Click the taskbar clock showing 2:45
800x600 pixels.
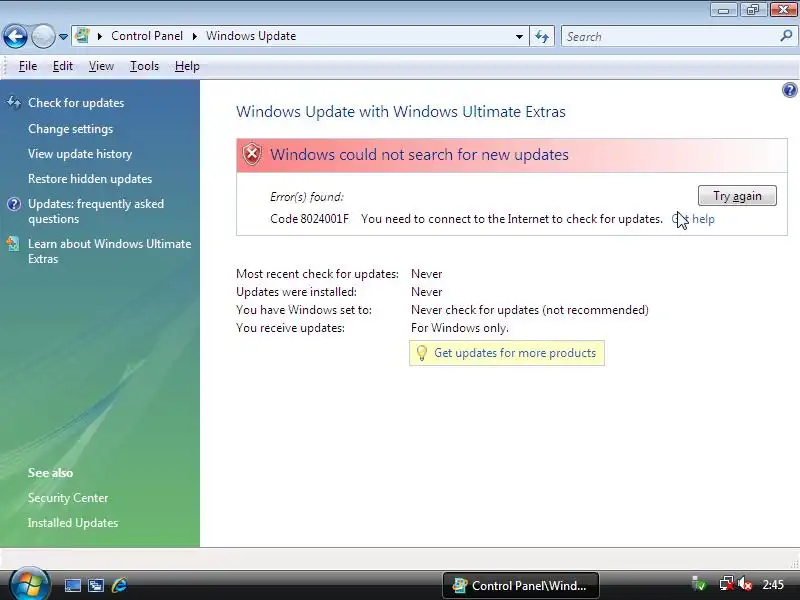click(773, 585)
